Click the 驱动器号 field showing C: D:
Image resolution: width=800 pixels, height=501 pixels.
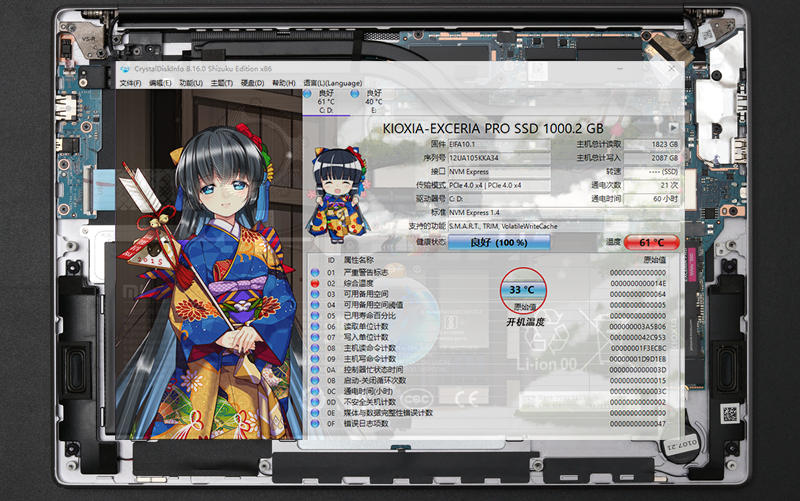tap(499, 199)
